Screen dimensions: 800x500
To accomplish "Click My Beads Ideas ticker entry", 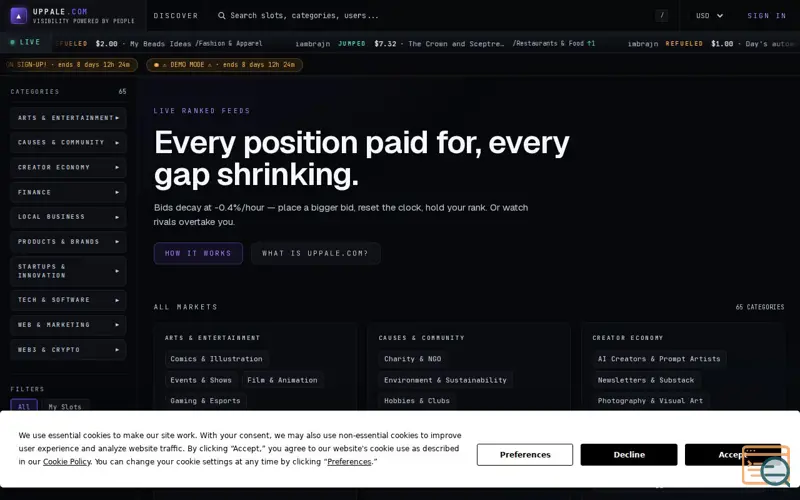I will coord(161,44).
